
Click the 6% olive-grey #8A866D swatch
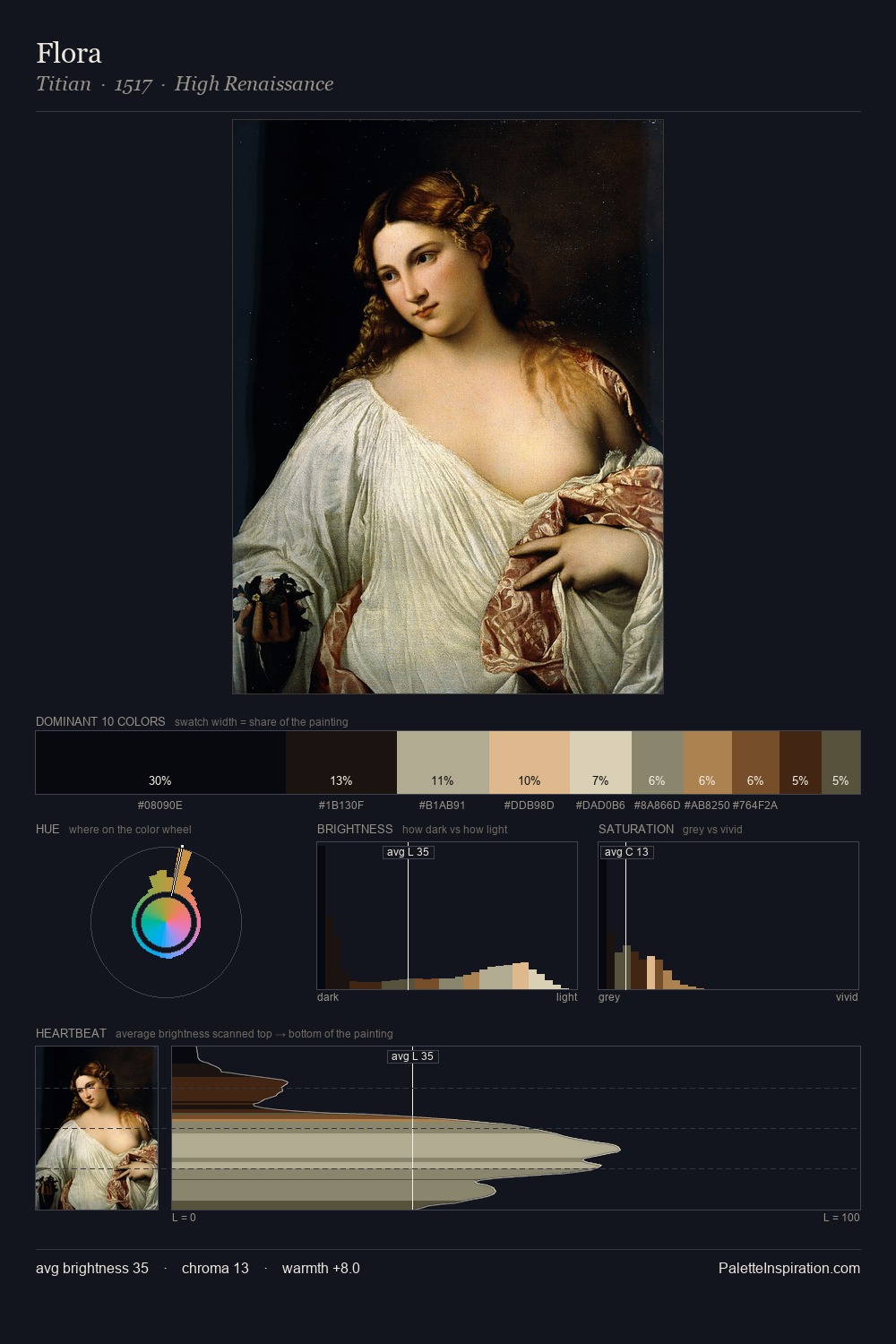658,762
